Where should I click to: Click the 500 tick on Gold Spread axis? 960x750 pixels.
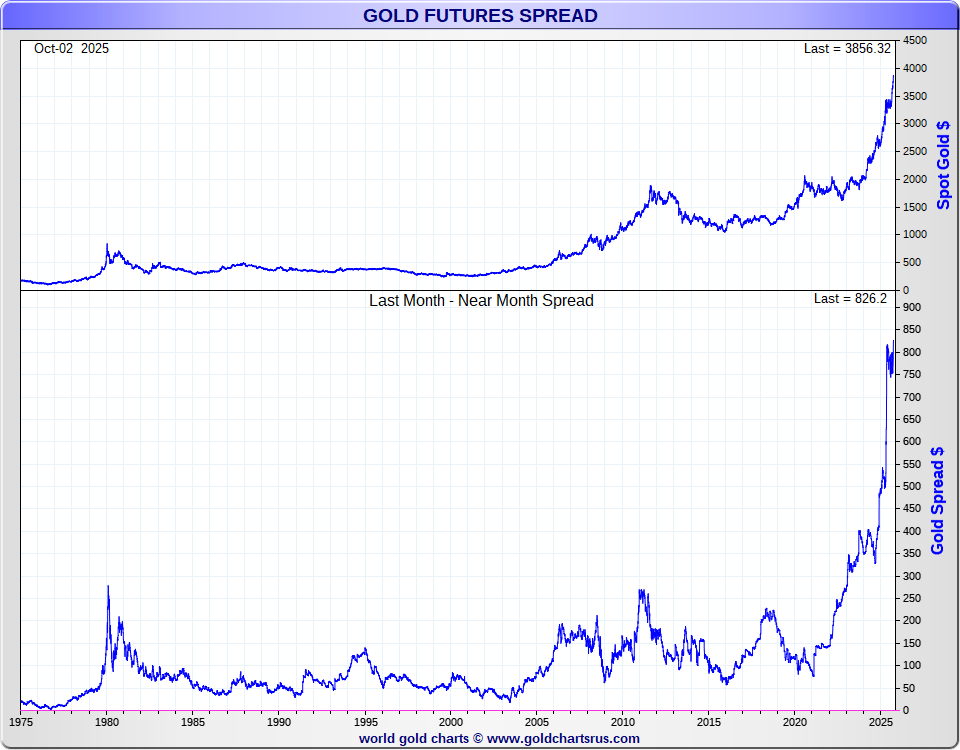[912, 486]
